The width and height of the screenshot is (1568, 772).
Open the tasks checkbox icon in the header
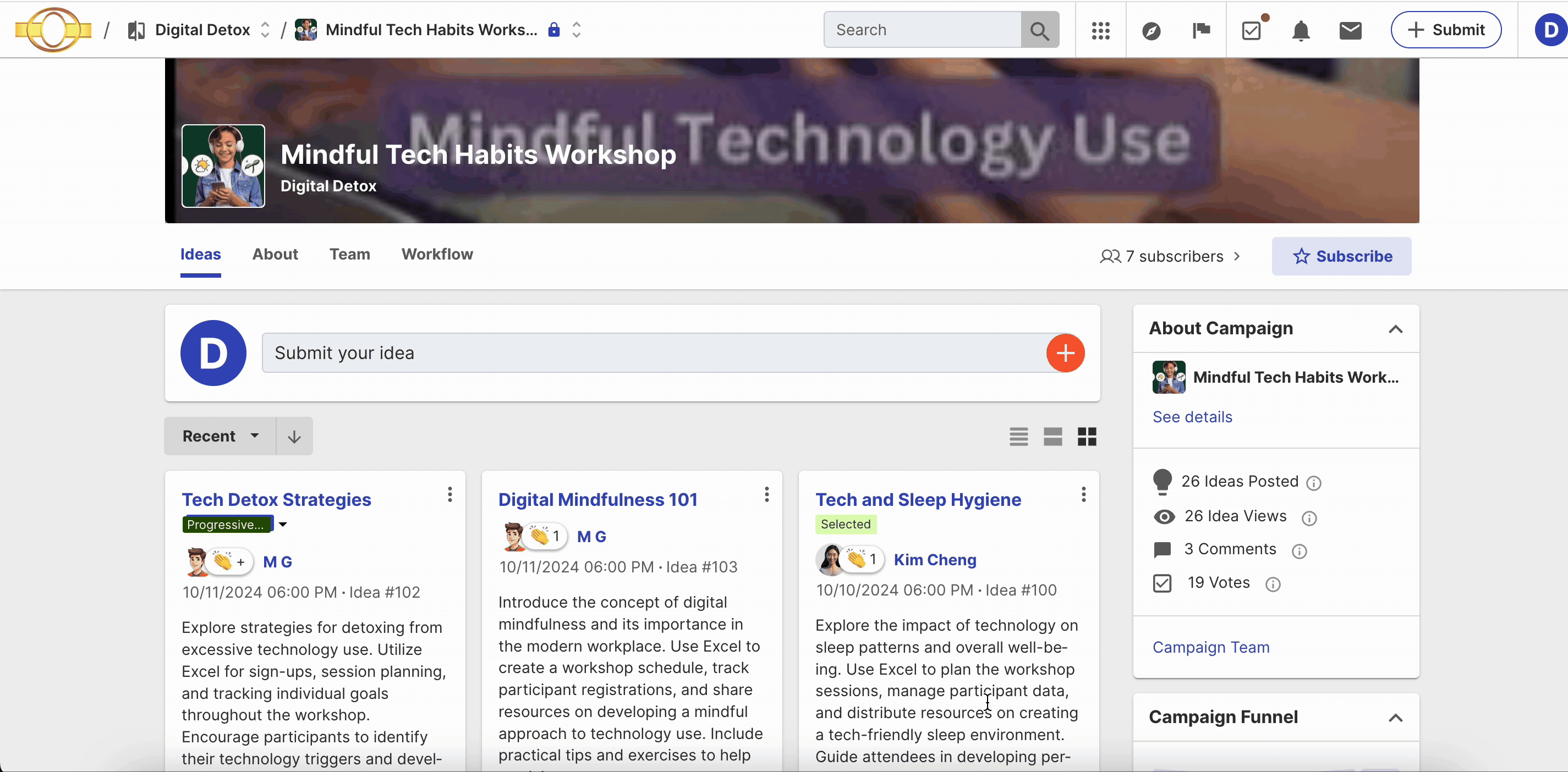click(x=1252, y=30)
